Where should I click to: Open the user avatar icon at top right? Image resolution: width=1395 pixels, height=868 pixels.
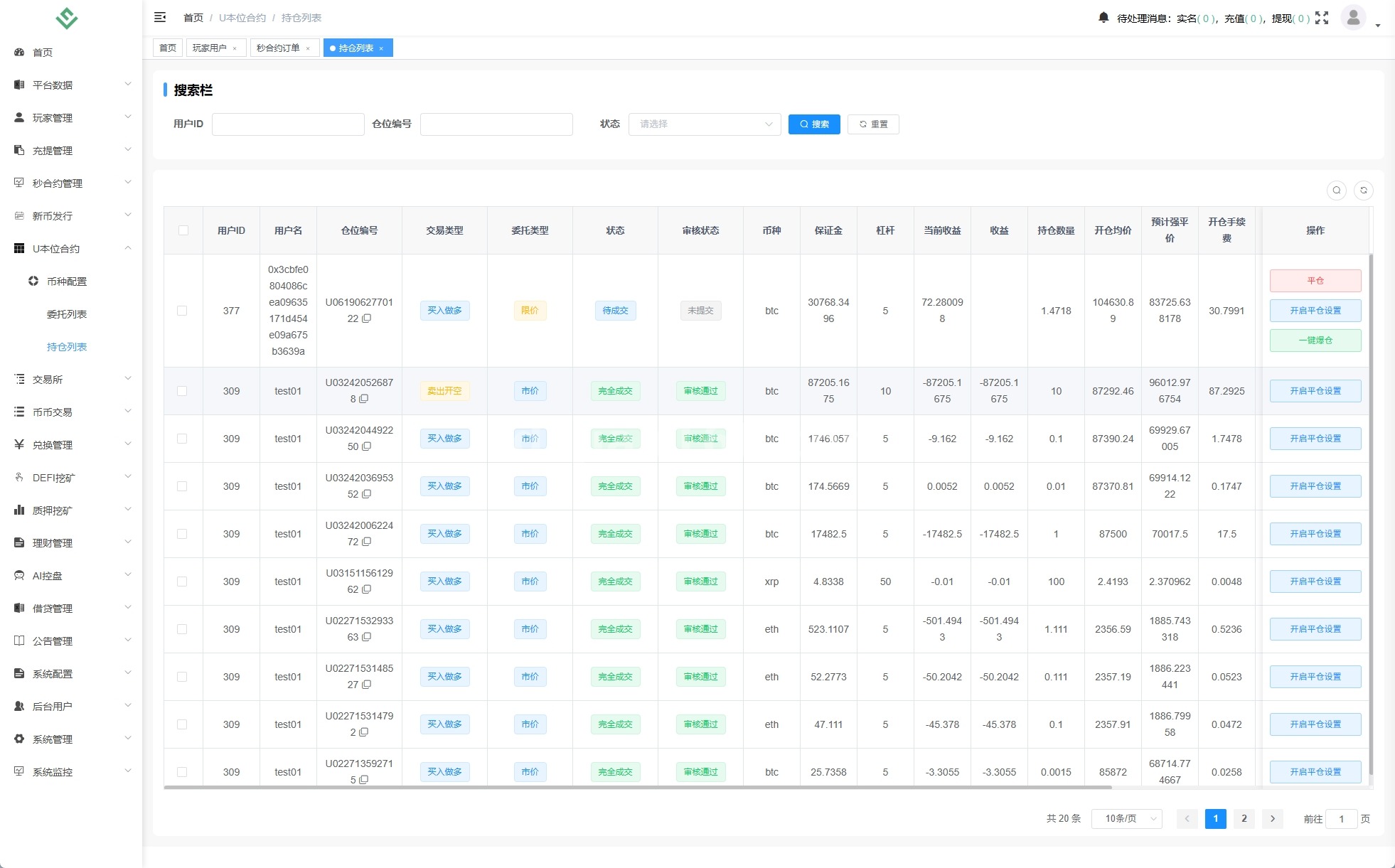[1354, 18]
